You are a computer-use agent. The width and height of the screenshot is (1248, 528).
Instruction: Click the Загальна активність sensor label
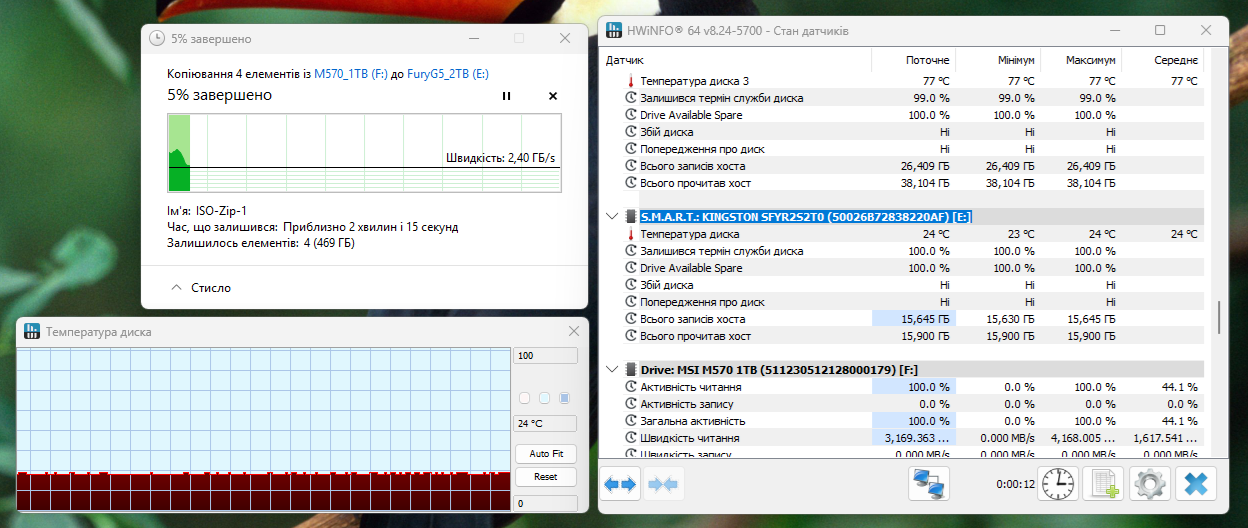691,421
